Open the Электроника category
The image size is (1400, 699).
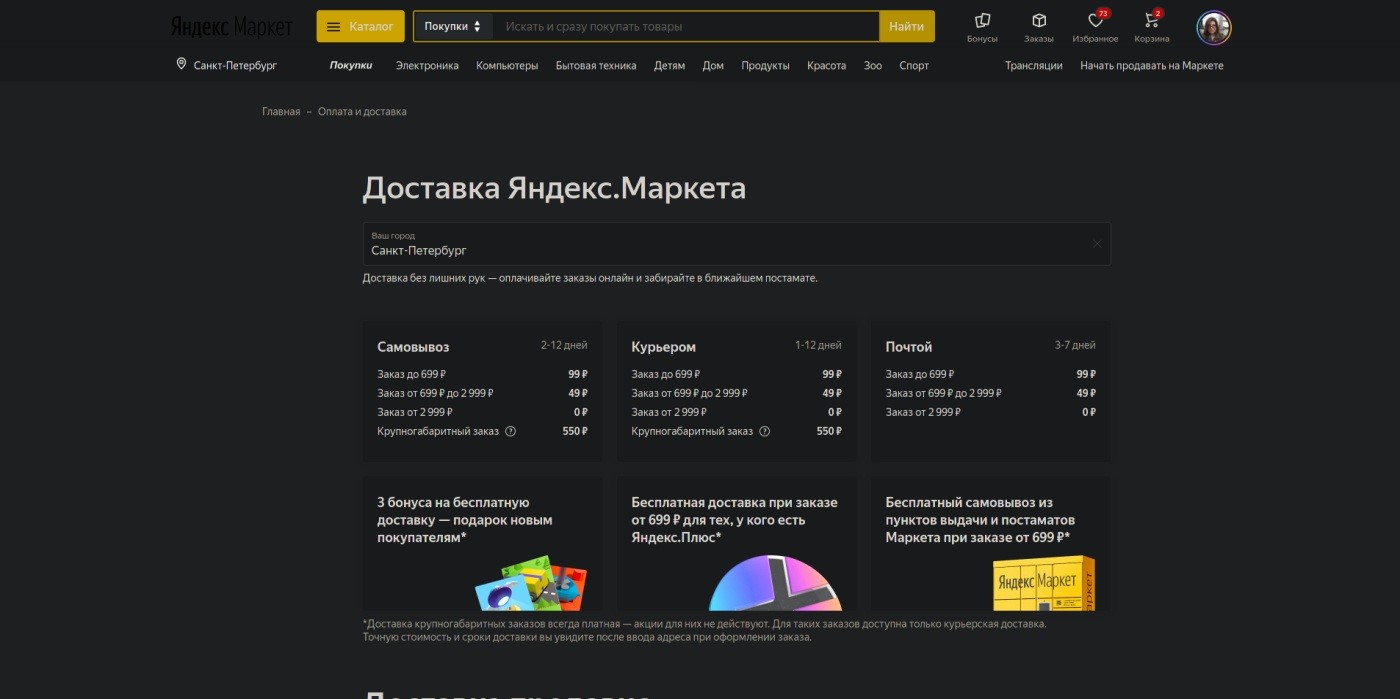pyautogui.click(x=427, y=65)
